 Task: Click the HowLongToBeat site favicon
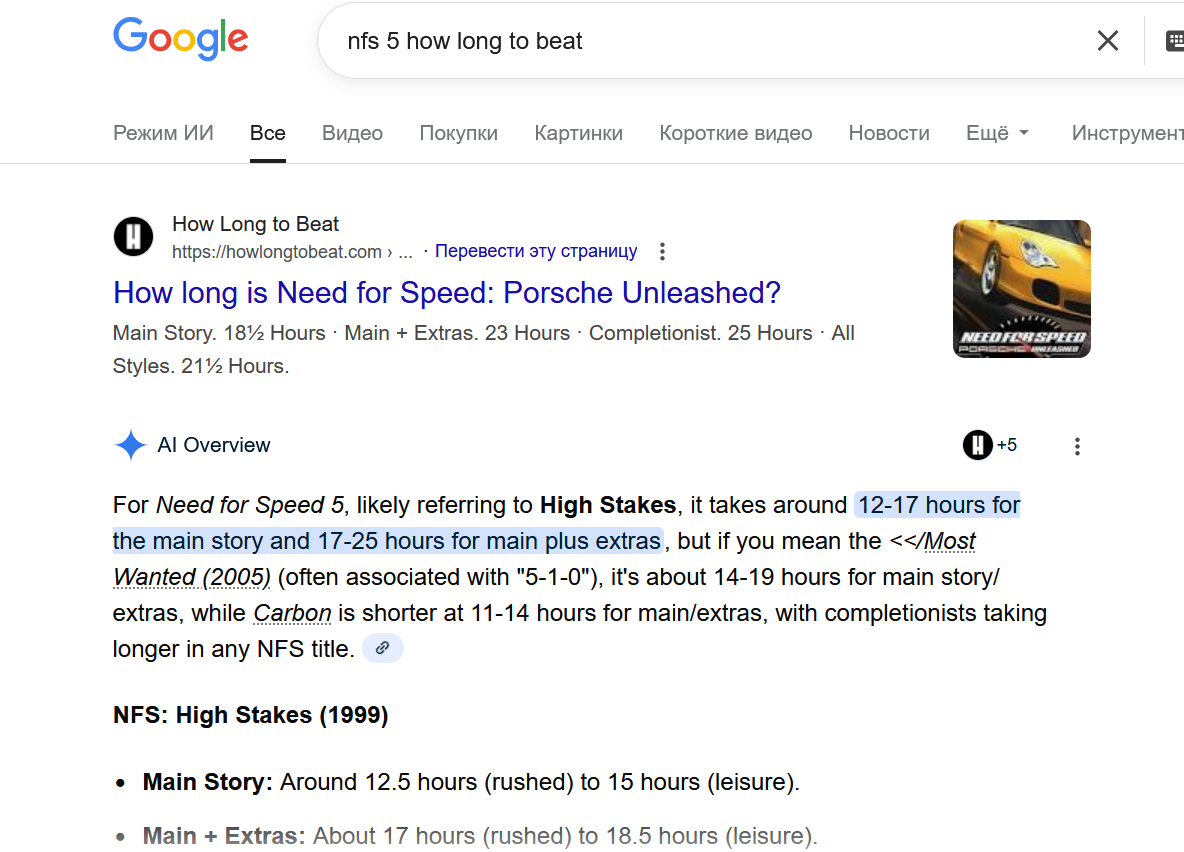point(133,236)
